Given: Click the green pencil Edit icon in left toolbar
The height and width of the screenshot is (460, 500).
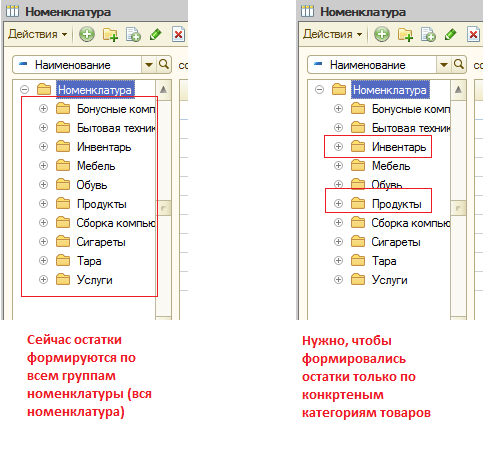Looking at the screenshot, I should coord(156,34).
